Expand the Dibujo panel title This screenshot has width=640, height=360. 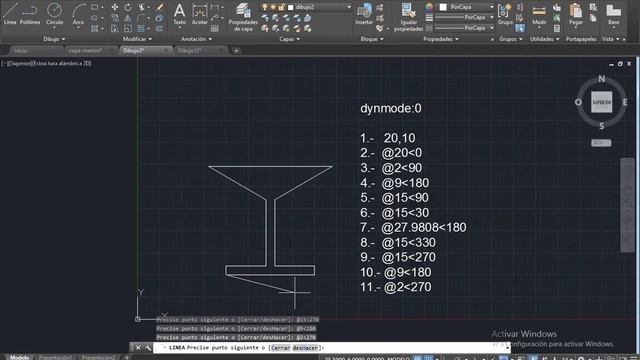(x=54, y=39)
